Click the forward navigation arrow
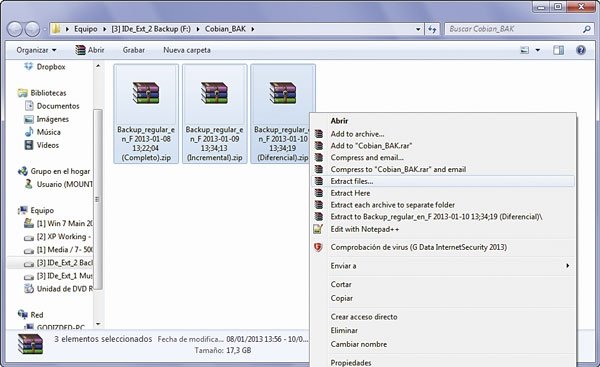The image size is (600, 367). 32,29
